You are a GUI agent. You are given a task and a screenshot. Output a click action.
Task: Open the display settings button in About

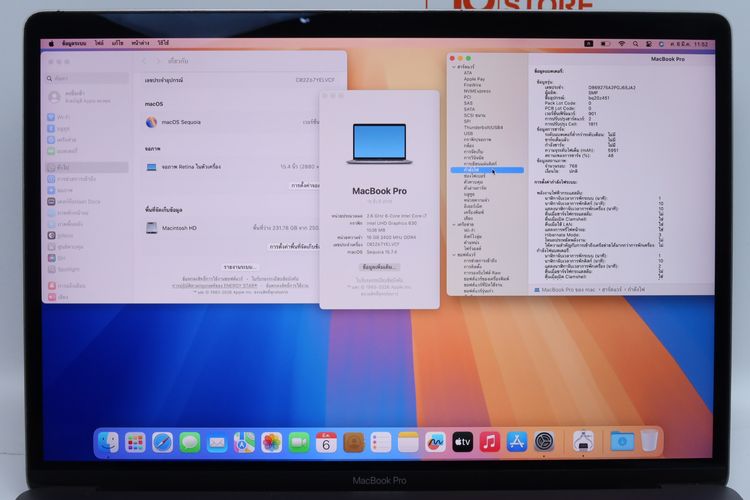[305, 186]
